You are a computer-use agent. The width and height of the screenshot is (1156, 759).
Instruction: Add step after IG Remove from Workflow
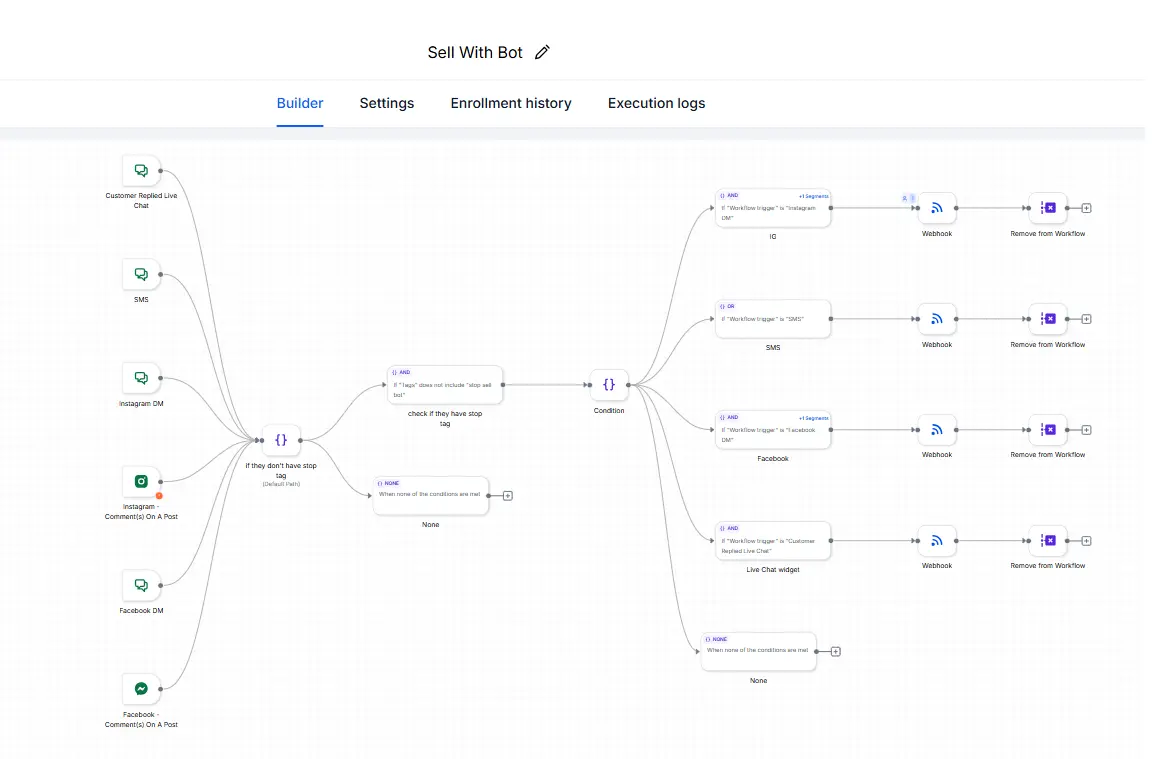[x=1087, y=209]
